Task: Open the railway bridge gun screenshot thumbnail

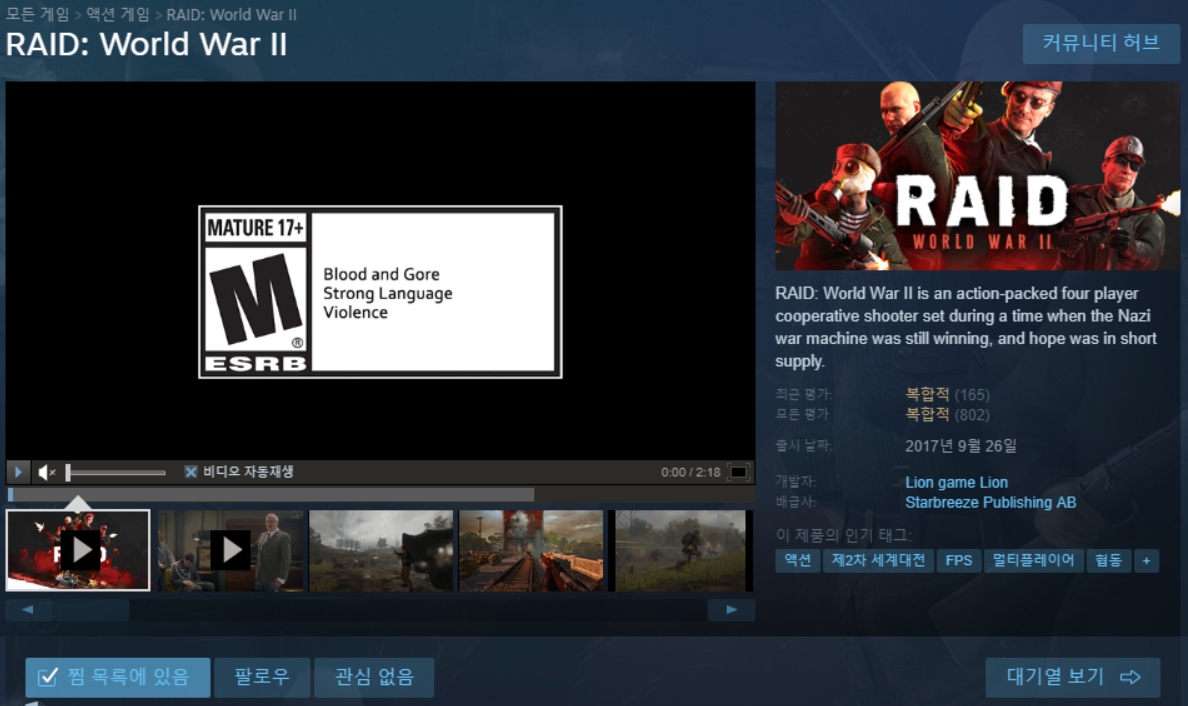Action: coord(531,550)
